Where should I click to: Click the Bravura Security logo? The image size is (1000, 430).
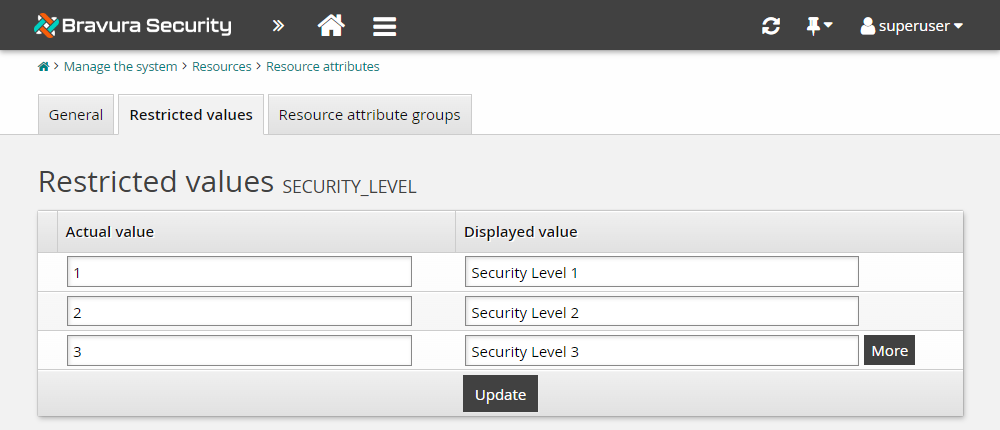[132, 26]
